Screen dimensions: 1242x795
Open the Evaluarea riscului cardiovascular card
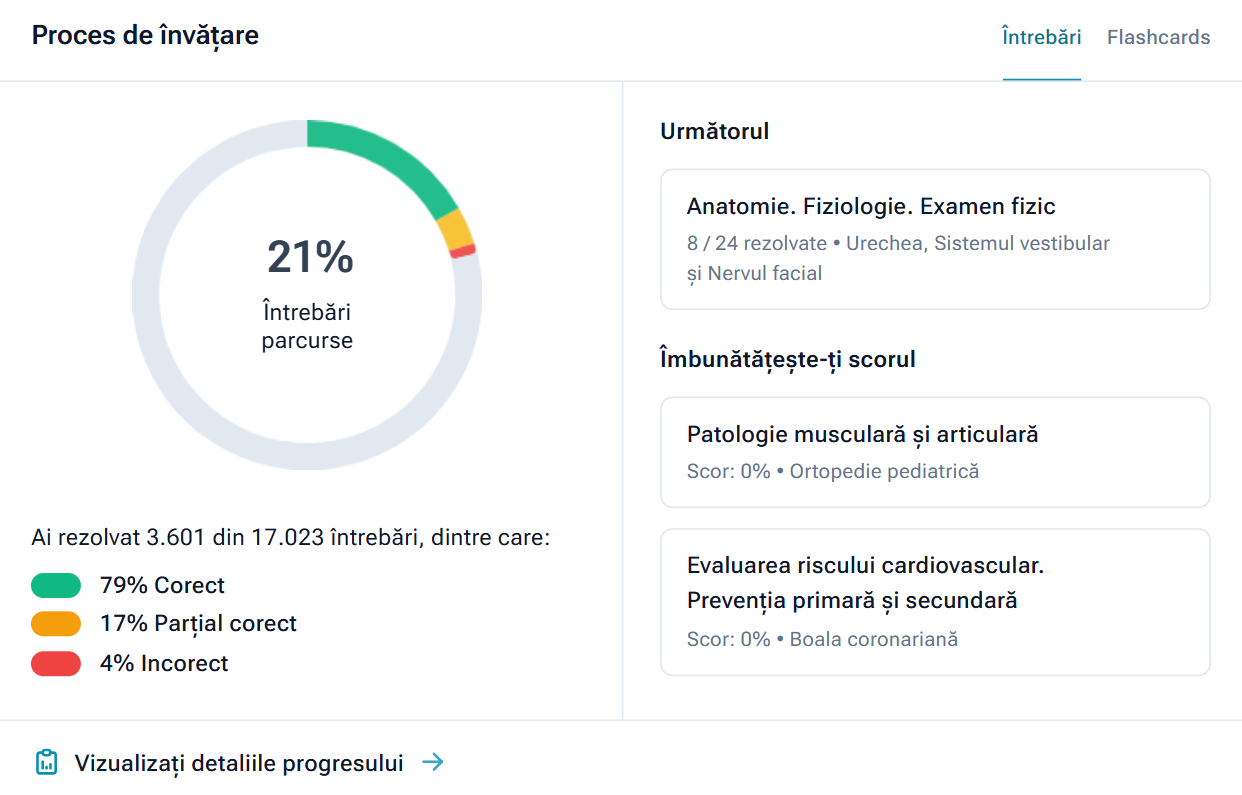point(934,600)
